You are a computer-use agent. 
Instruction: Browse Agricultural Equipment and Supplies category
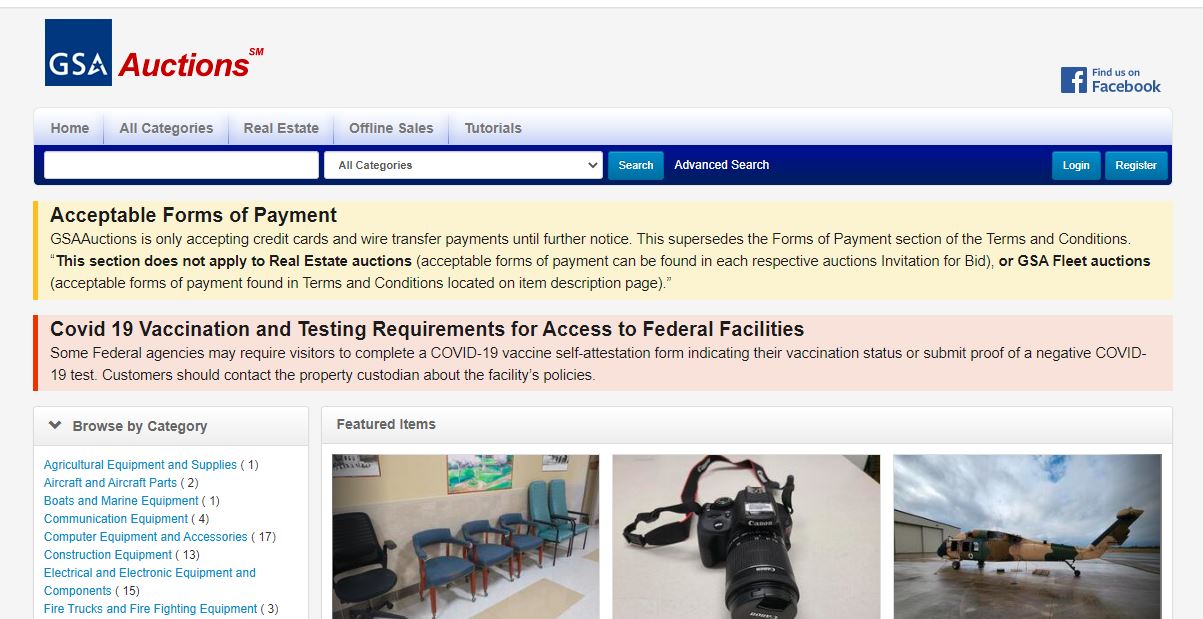coord(140,465)
